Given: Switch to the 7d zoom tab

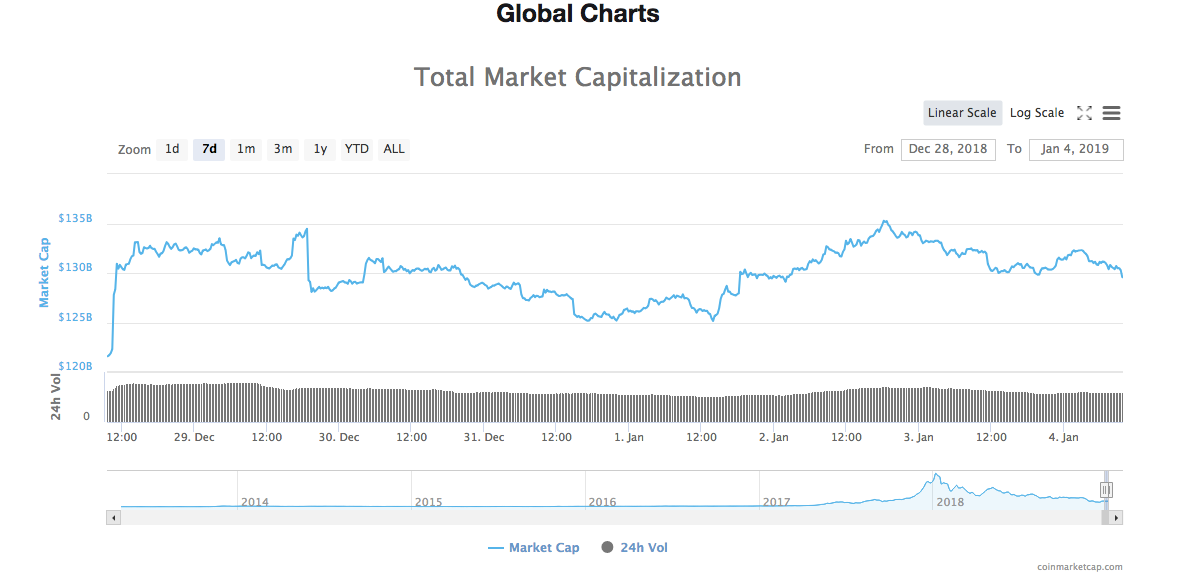Looking at the screenshot, I should point(208,148).
